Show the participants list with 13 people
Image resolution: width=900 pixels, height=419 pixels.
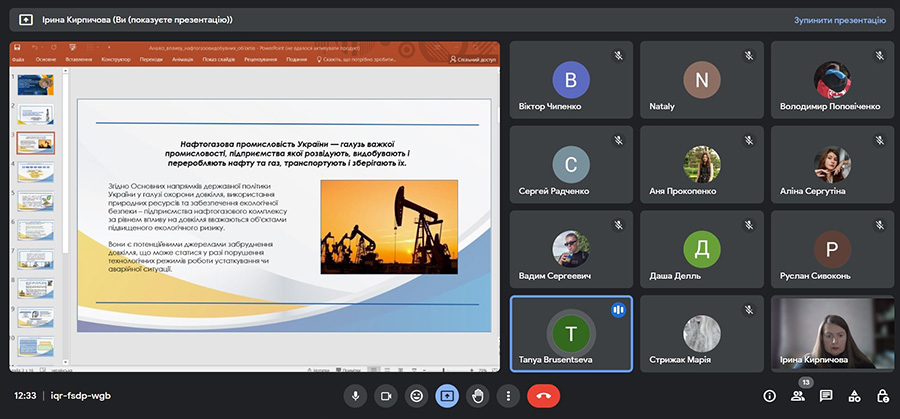[798, 396]
